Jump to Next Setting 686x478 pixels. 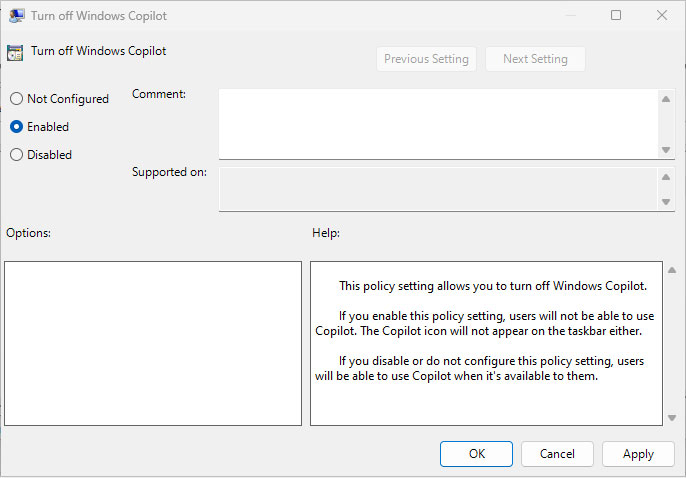tap(535, 59)
